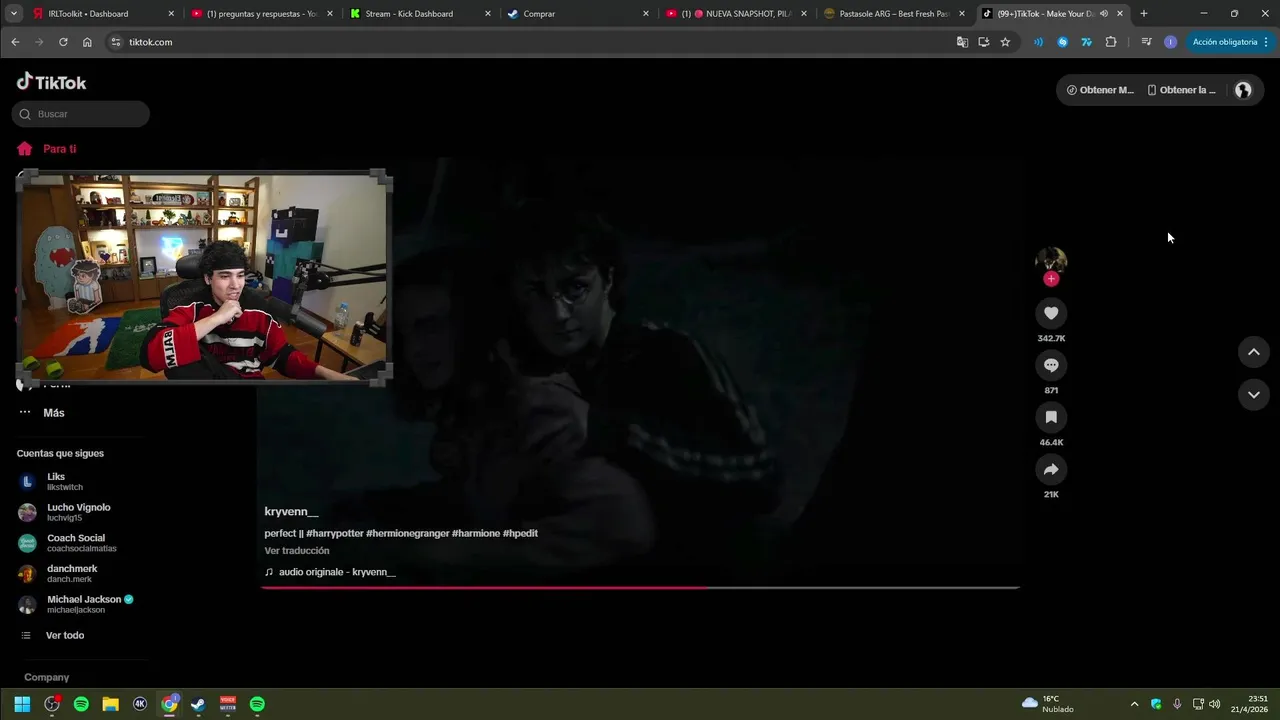Image resolution: width=1280 pixels, height=720 pixels.
Task: View site information icon in address bar
Action: (x=116, y=42)
